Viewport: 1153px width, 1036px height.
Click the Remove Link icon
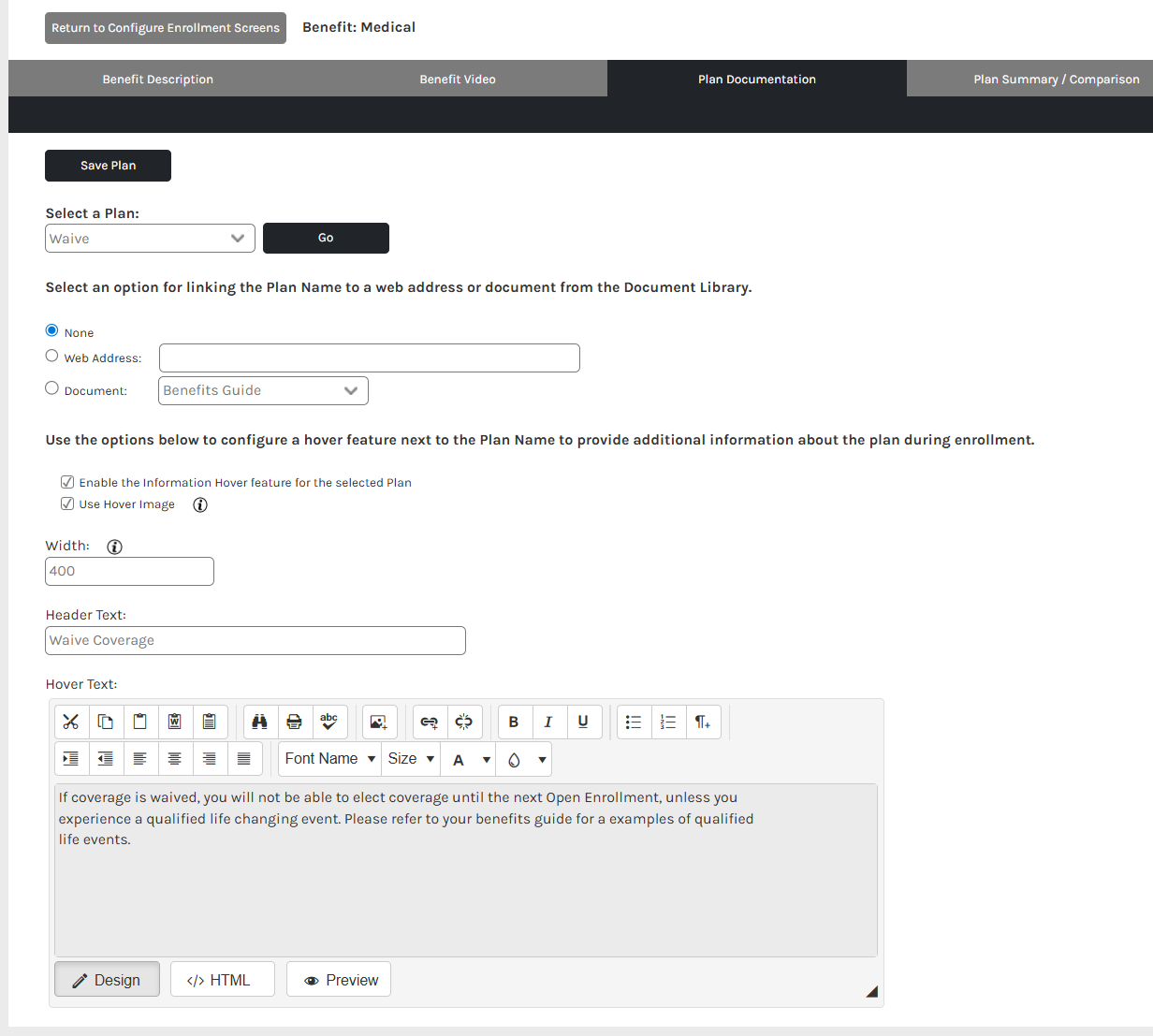pos(464,722)
